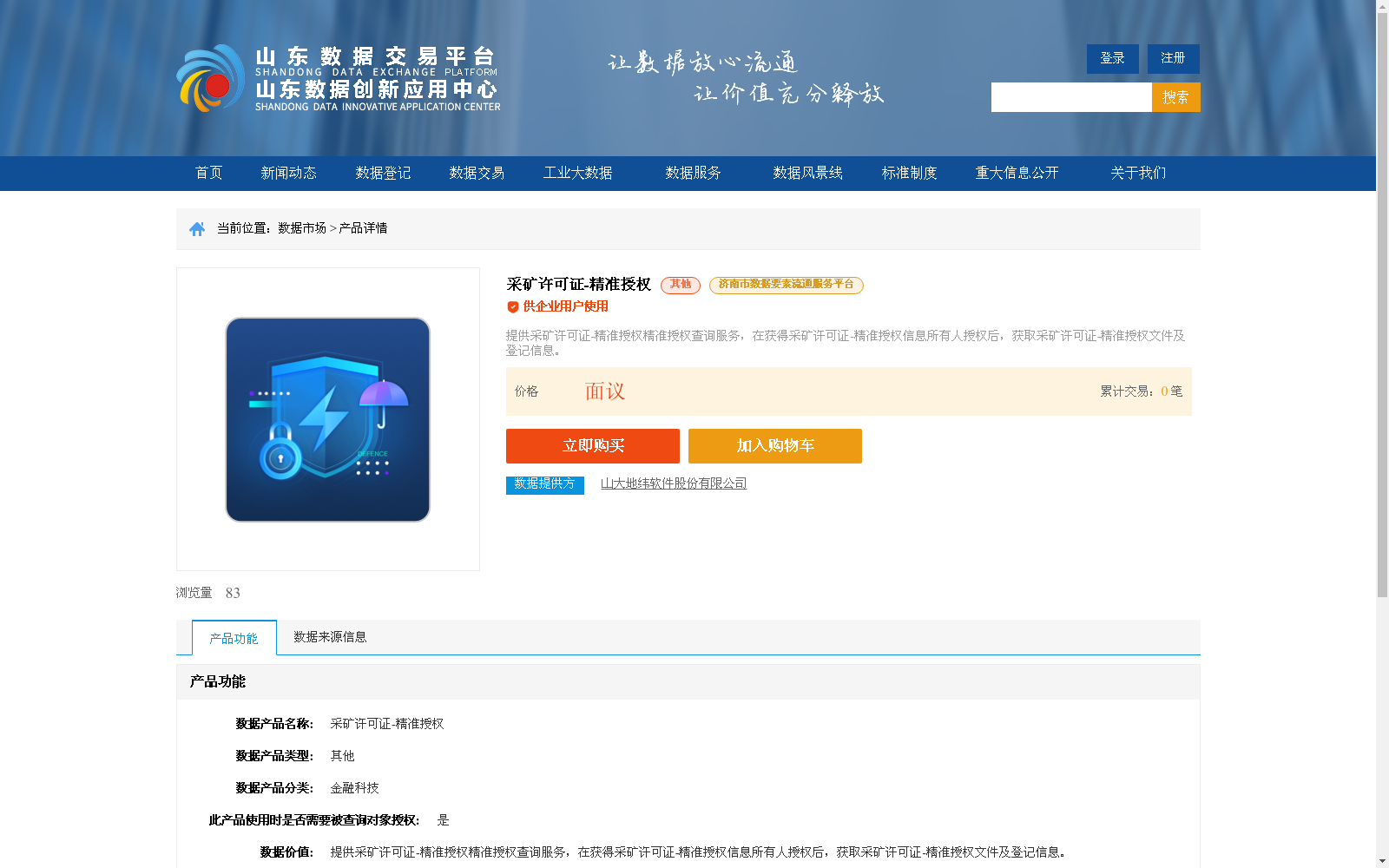Click the 搜索 search button
The image size is (1389, 868).
(x=1176, y=97)
